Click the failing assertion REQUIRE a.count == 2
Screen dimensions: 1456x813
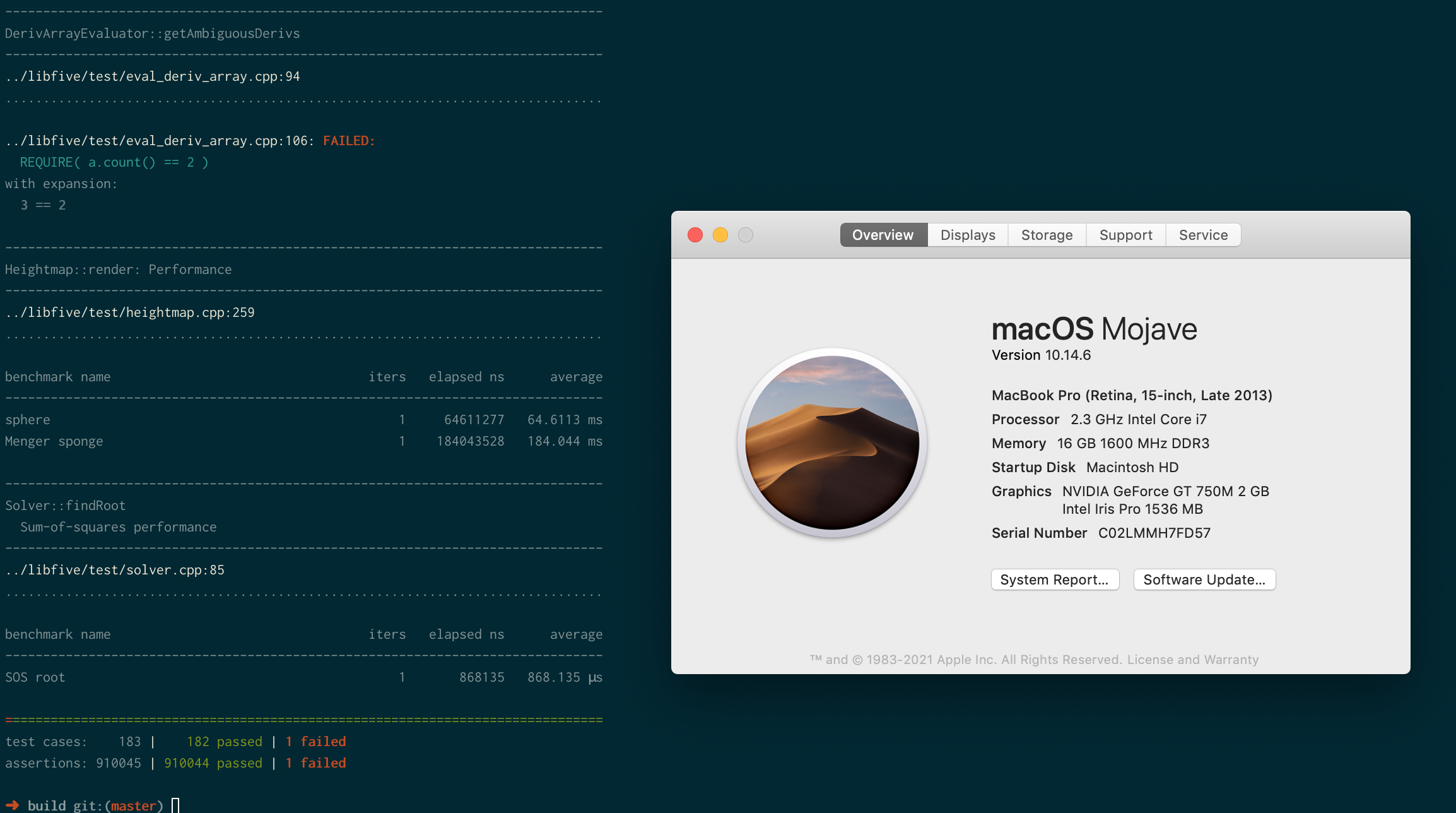(x=114, y=162)
